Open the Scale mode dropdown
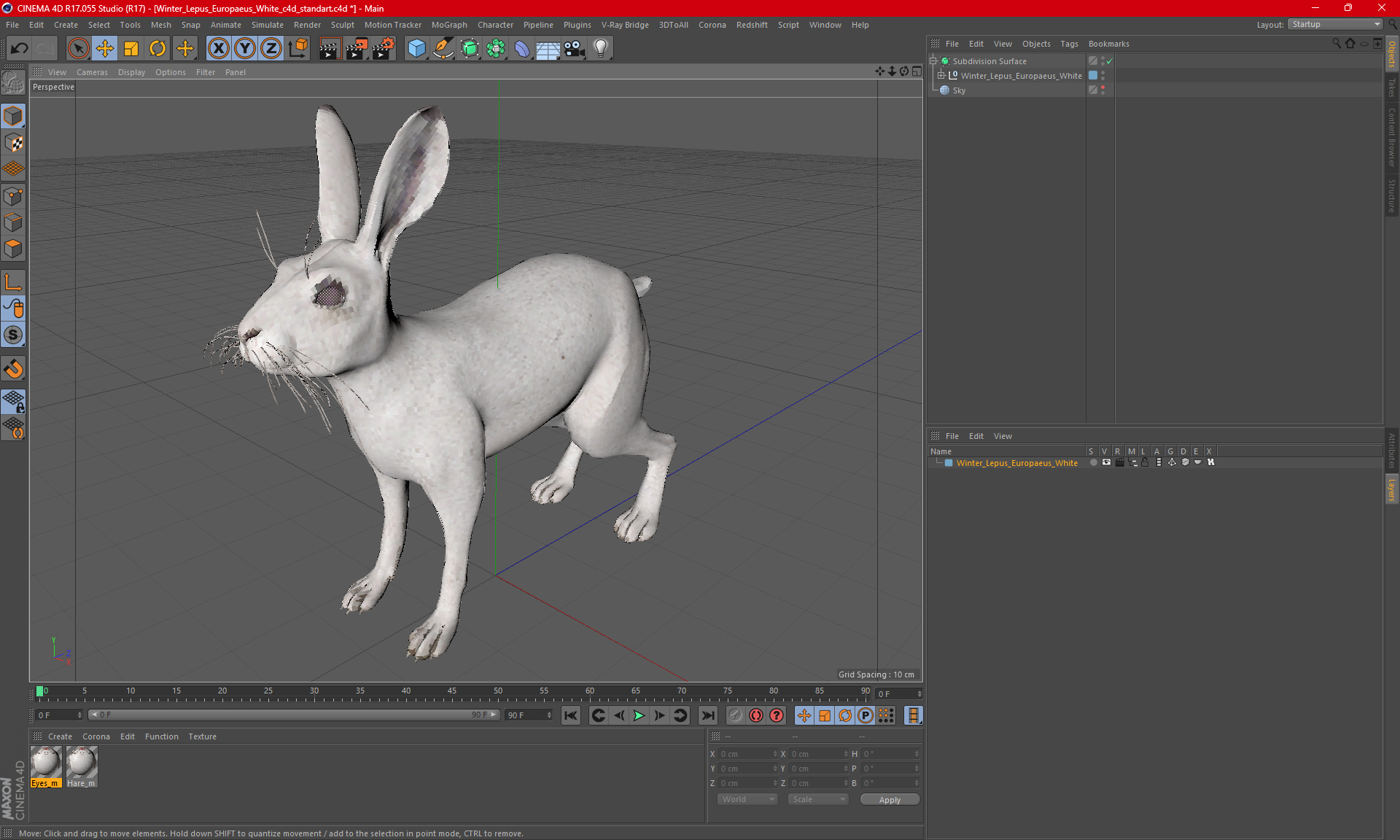The height and width of the screenshot is (840, 1400). (x=817, y=799)
